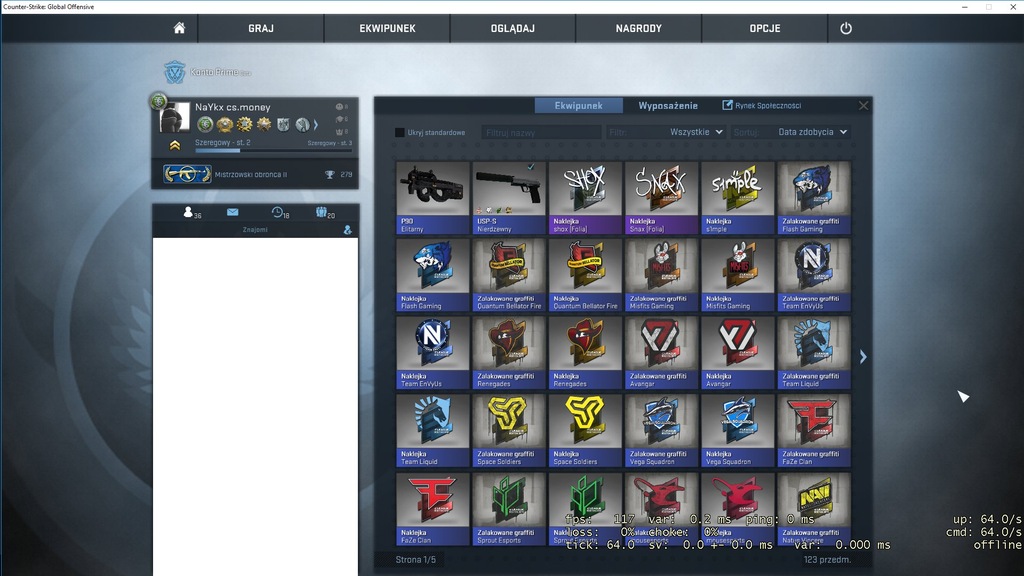Open the OGLĄDAJ menu

coord(513,28)
